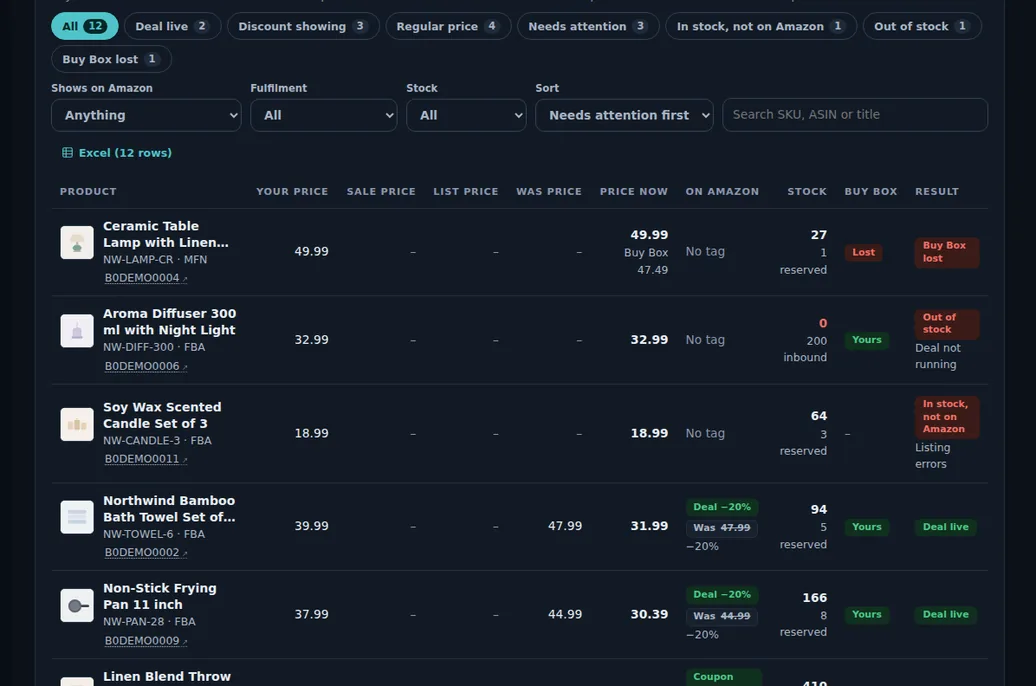Filter by Regular price chip
Image resolution: width=1036 pixels, height=686 pixels.
[x=448, y=26]
